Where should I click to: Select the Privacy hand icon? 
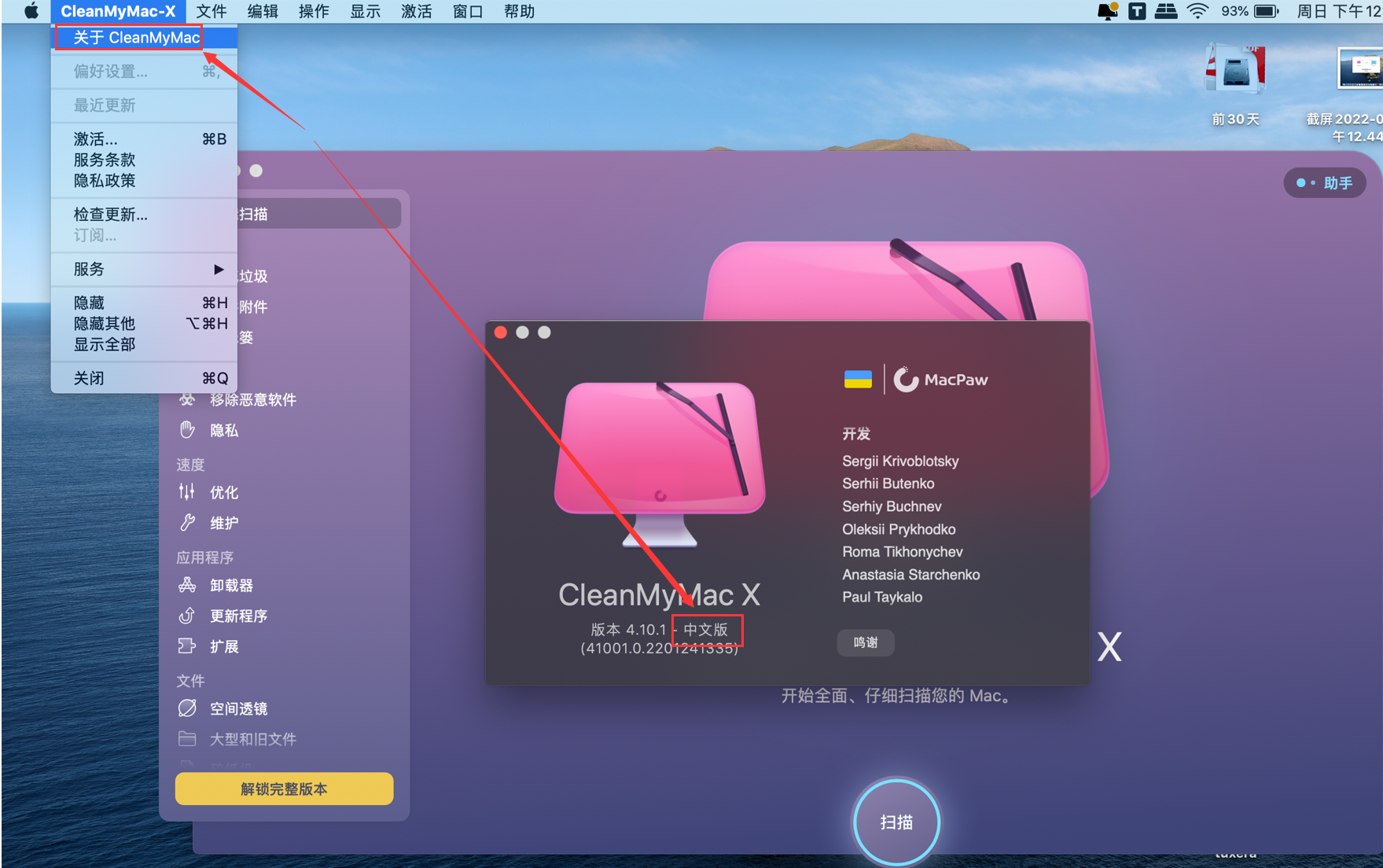(187, 430)
